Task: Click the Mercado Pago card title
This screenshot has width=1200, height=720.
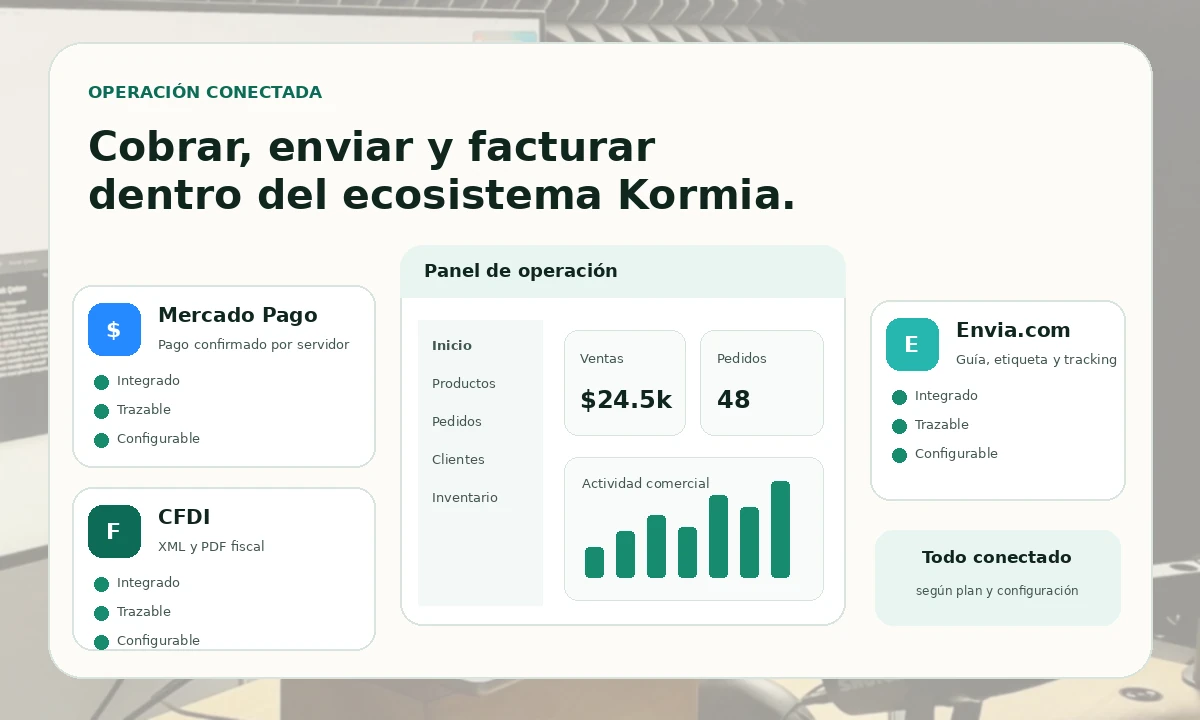Action: 238,315
